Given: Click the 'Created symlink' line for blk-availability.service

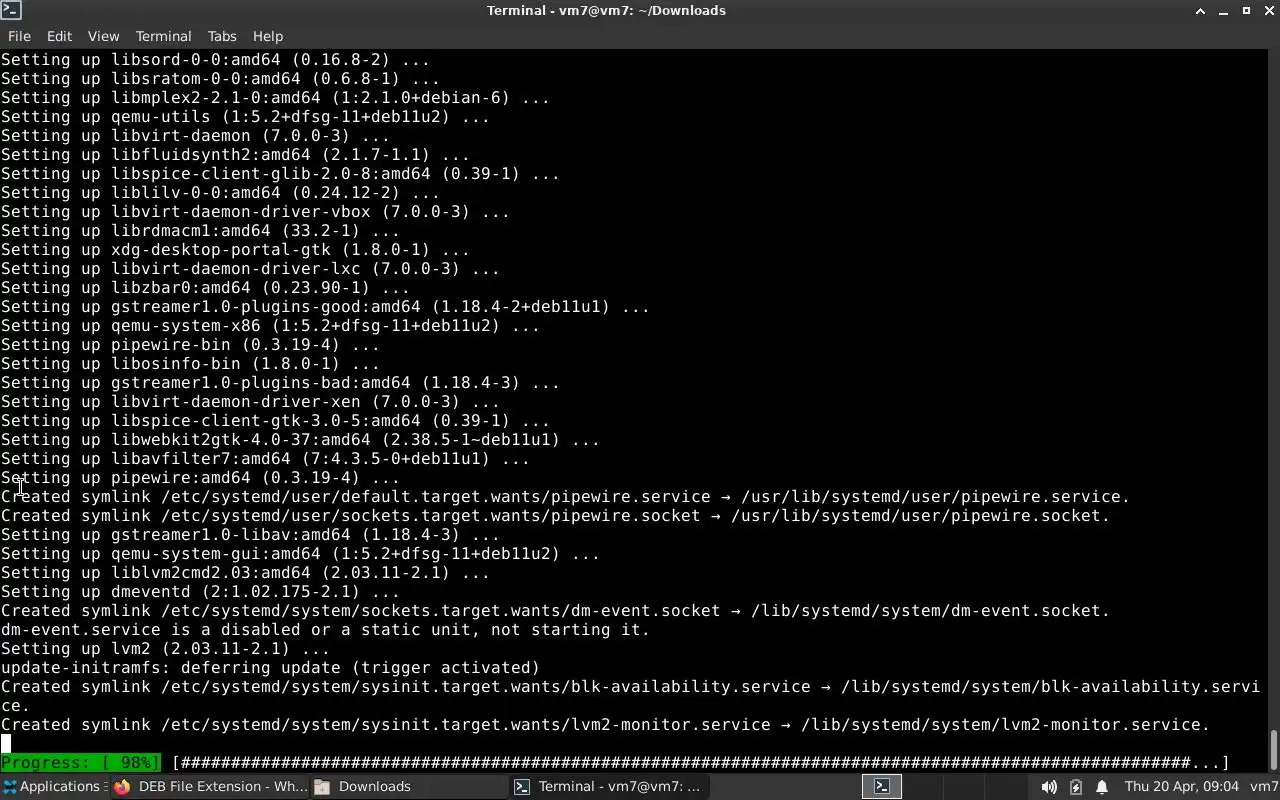Looking at the screenshot, I should point(630,696).
